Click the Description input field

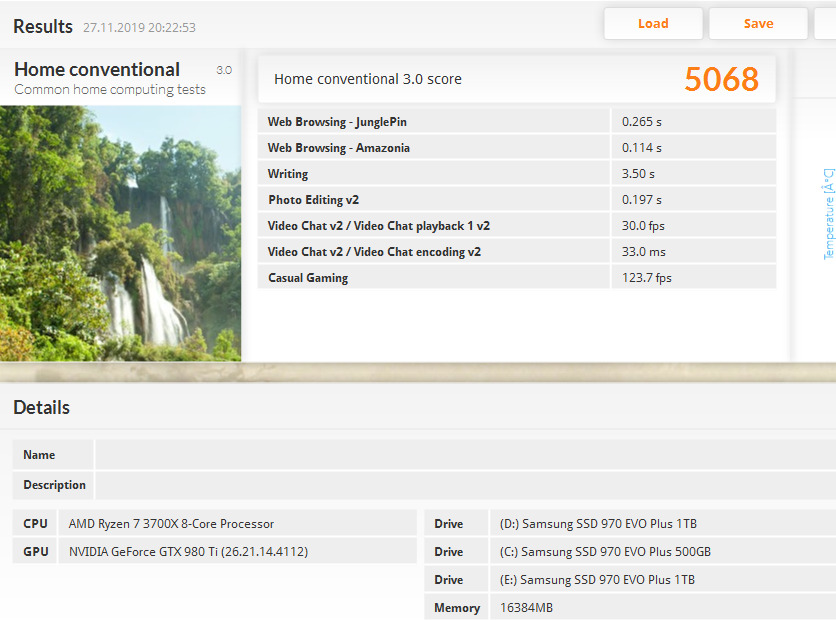(465, 485)
